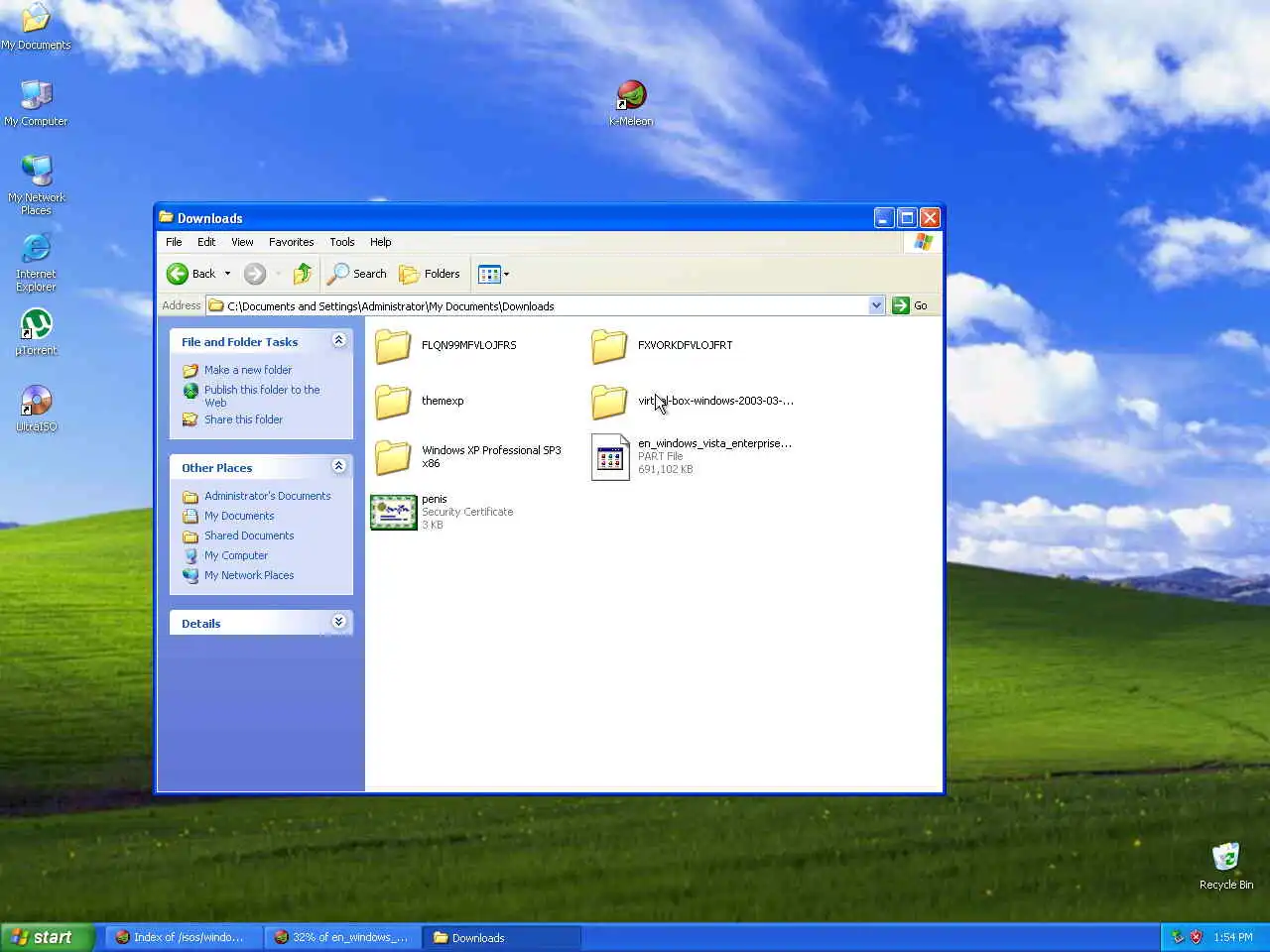Open My Network Places in Other Places
1270x952 pixels.
pyautogui.click(x=249, y=575)
